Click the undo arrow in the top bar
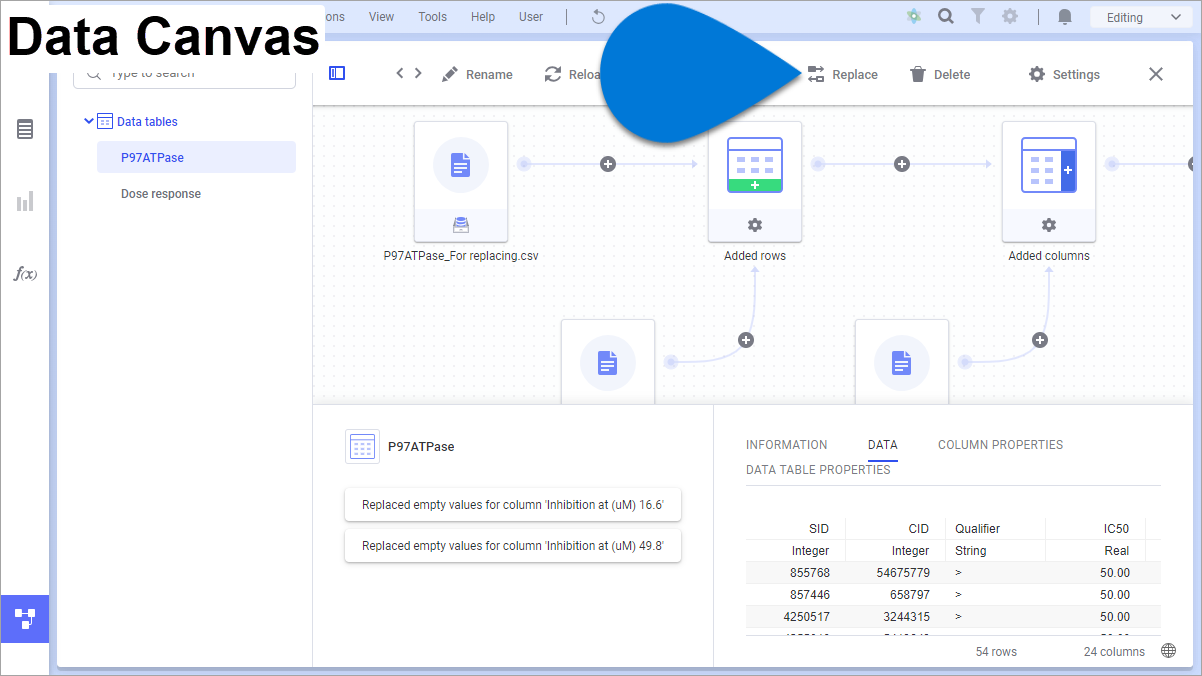 tap(599, 17)
